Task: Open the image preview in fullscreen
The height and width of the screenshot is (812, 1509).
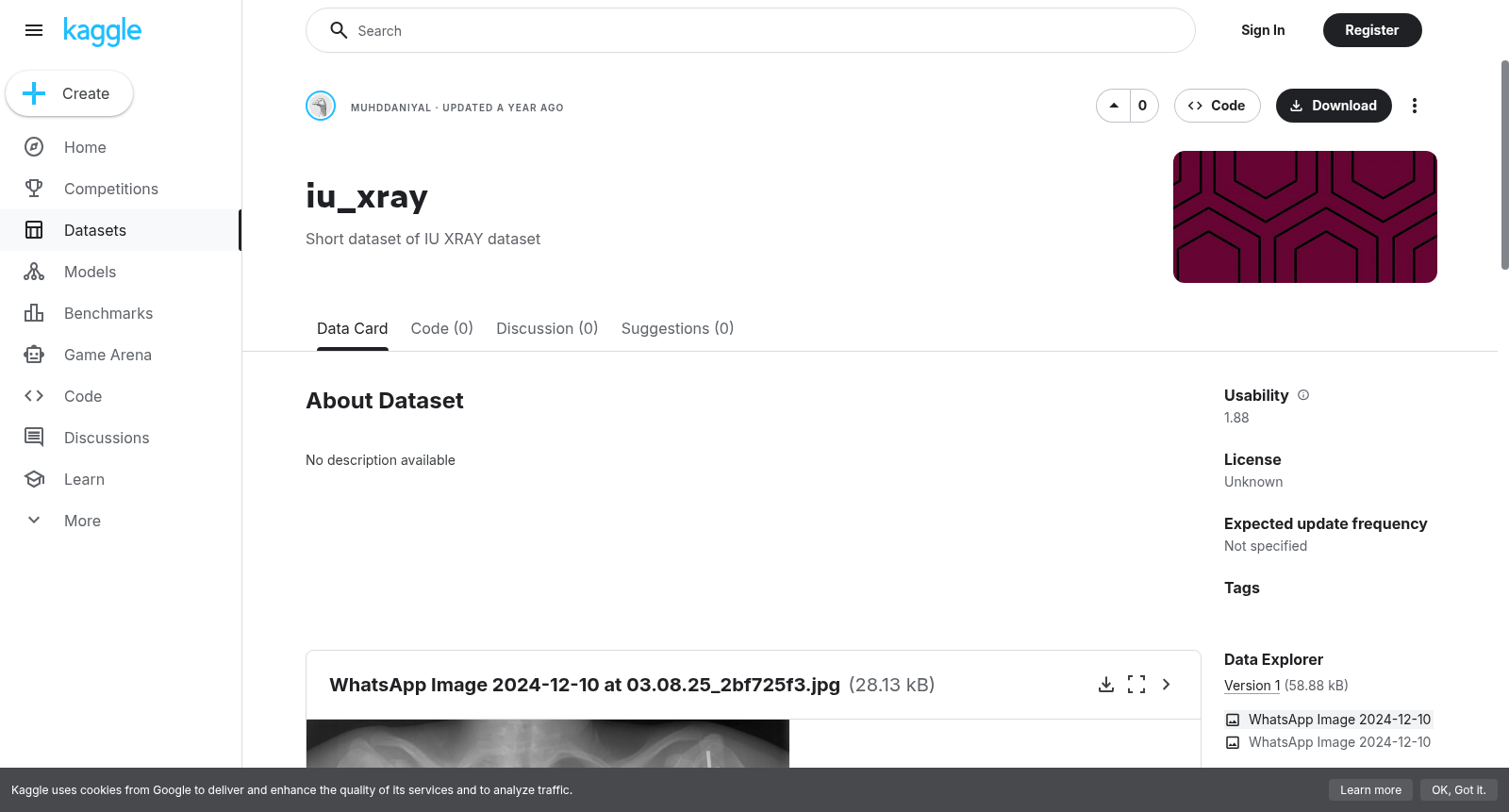Action: point(1136,685)
